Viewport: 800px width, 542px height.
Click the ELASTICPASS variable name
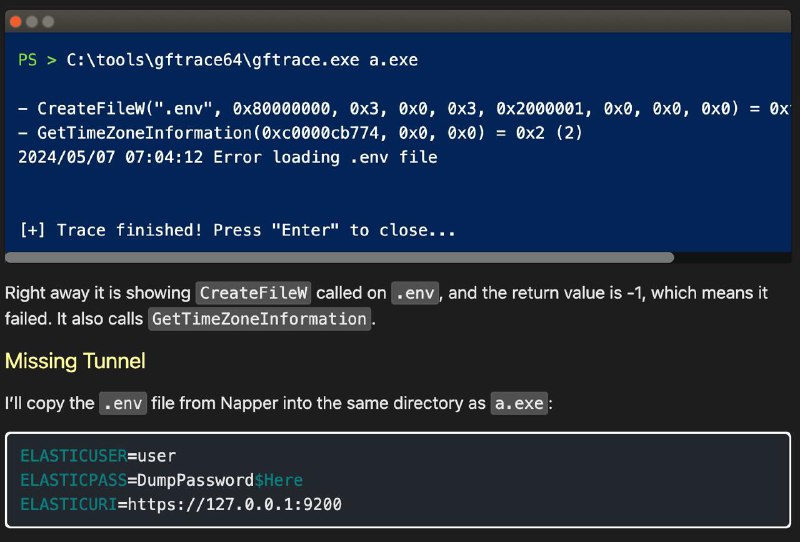click(73, 480)
